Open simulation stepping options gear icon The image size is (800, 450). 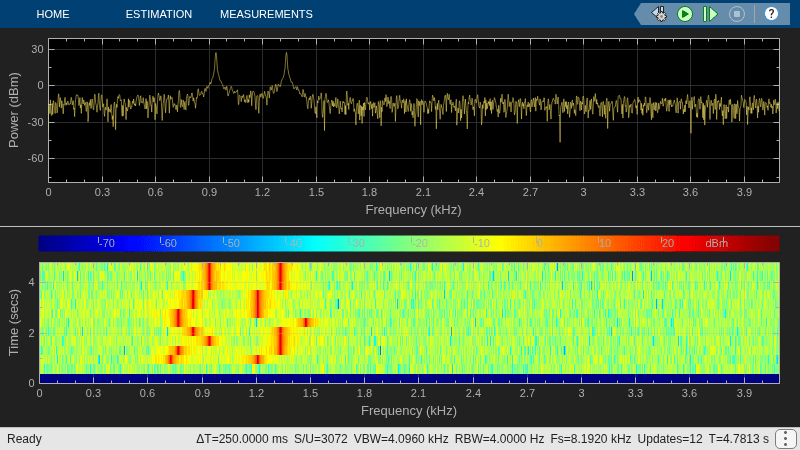659,14
